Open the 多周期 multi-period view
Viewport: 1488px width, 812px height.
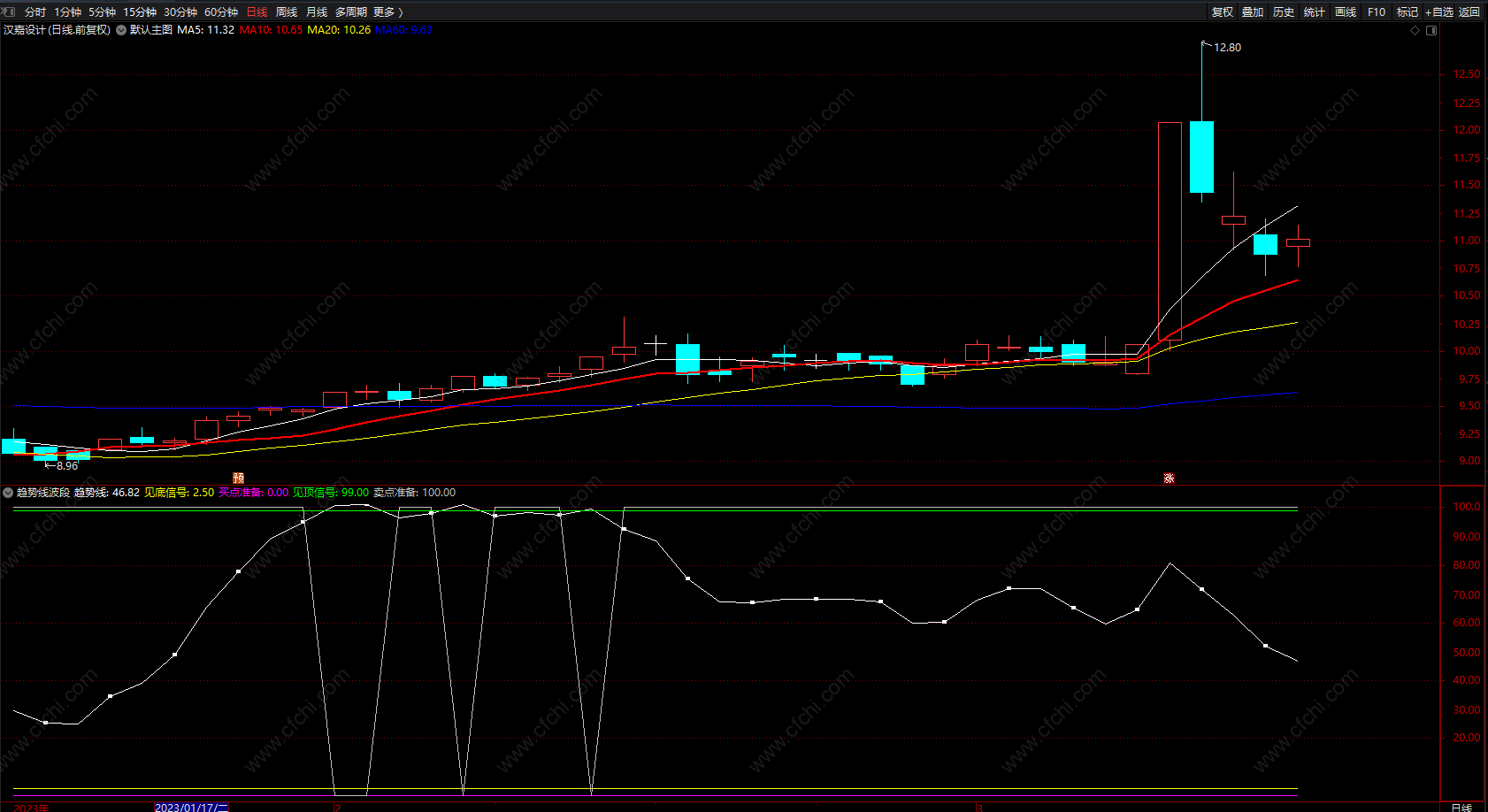[x=351, y=12]
